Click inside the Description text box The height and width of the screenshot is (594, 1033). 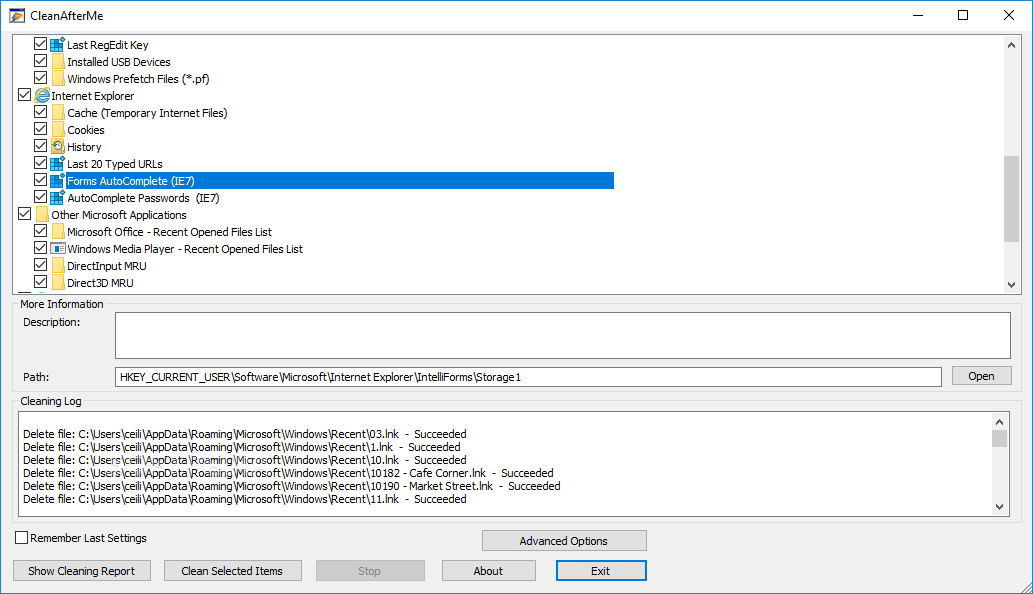[x=563, y=336]
